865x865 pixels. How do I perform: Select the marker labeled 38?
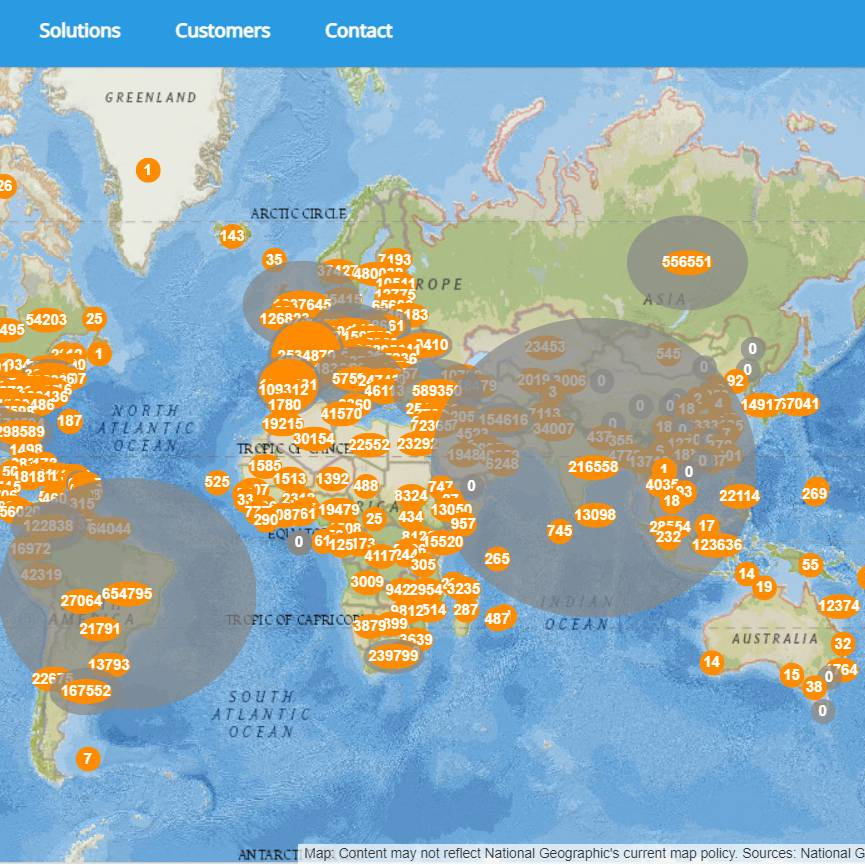814,687
